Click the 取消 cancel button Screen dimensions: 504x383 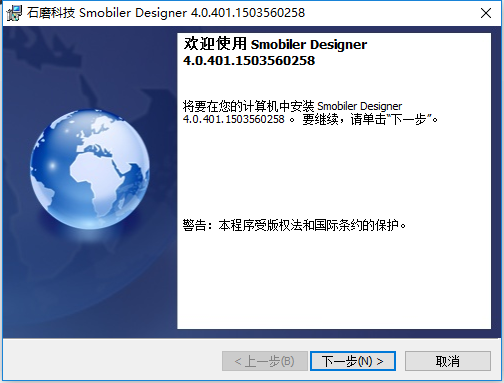point(448,361)
